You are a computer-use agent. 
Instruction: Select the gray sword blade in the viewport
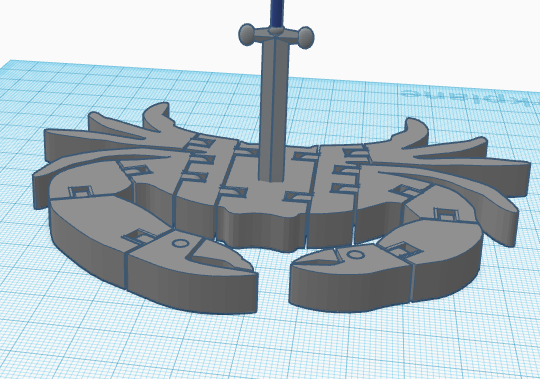pos(274,110)
